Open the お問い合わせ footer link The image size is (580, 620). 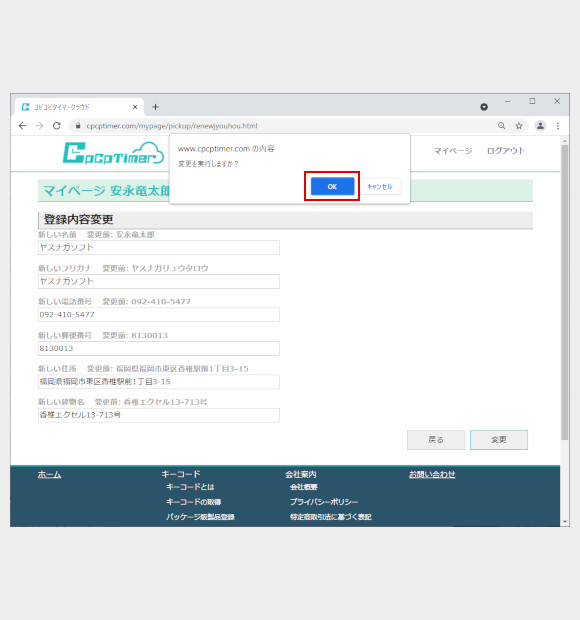tap(432, 474)
